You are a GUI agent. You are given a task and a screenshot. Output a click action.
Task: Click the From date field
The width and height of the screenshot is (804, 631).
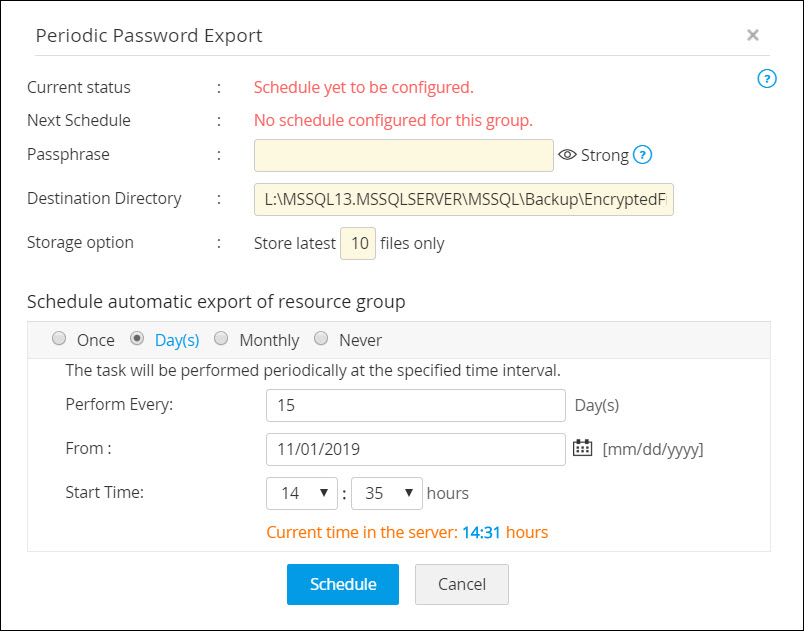click(416, 449)
